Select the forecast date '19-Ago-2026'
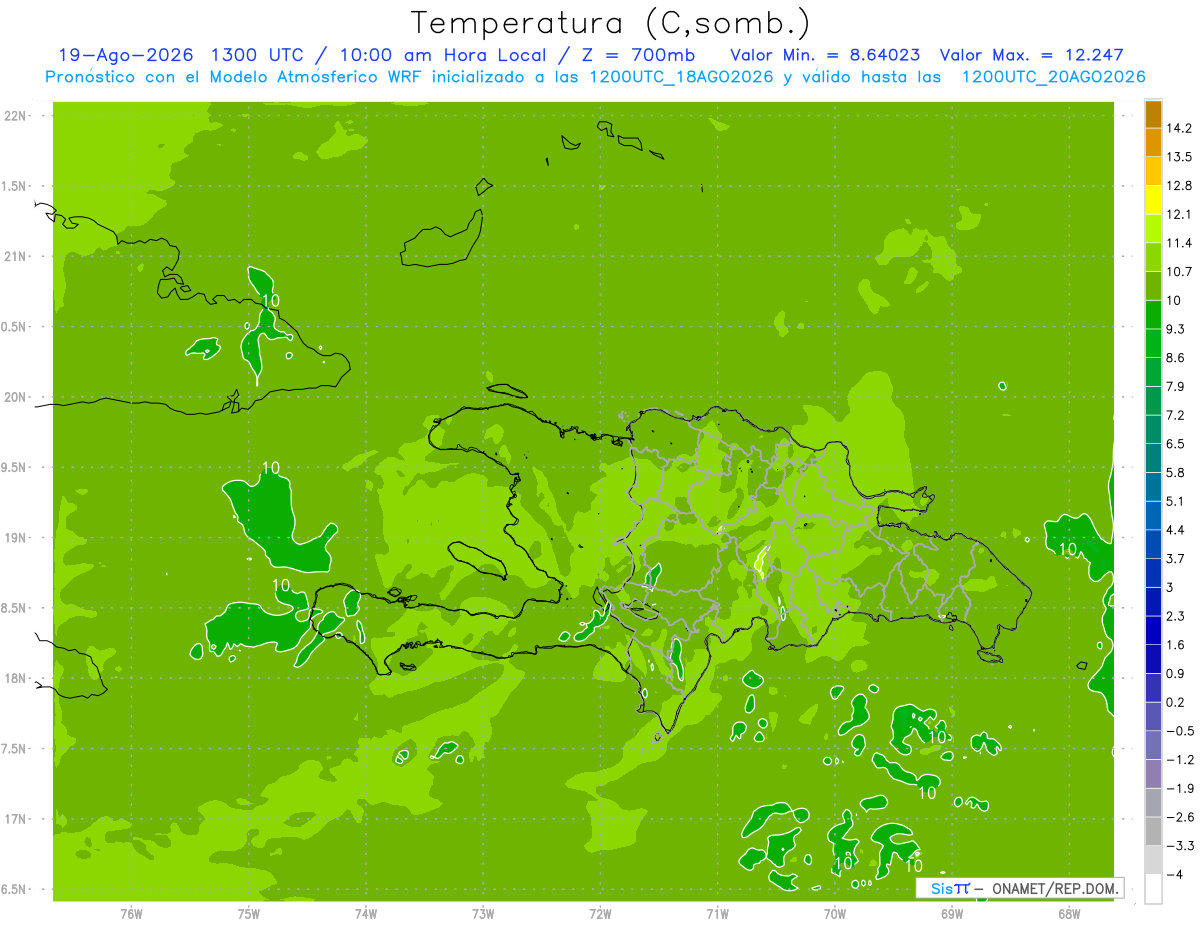 (x=126, y=55)
